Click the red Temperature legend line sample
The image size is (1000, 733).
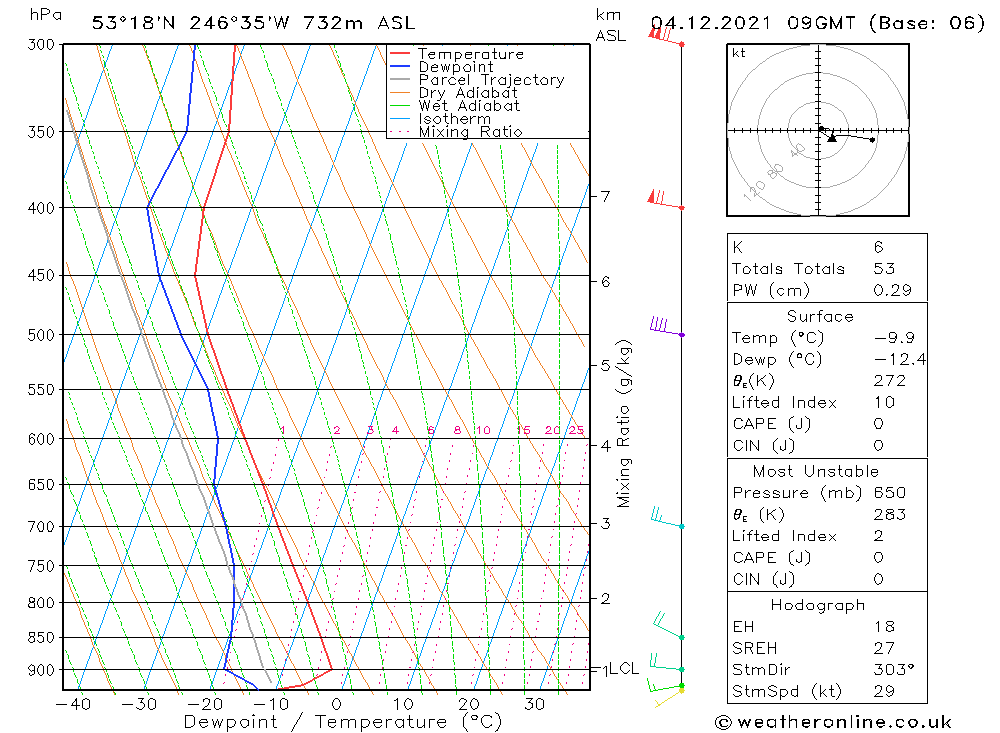click(x=400, y=54)
